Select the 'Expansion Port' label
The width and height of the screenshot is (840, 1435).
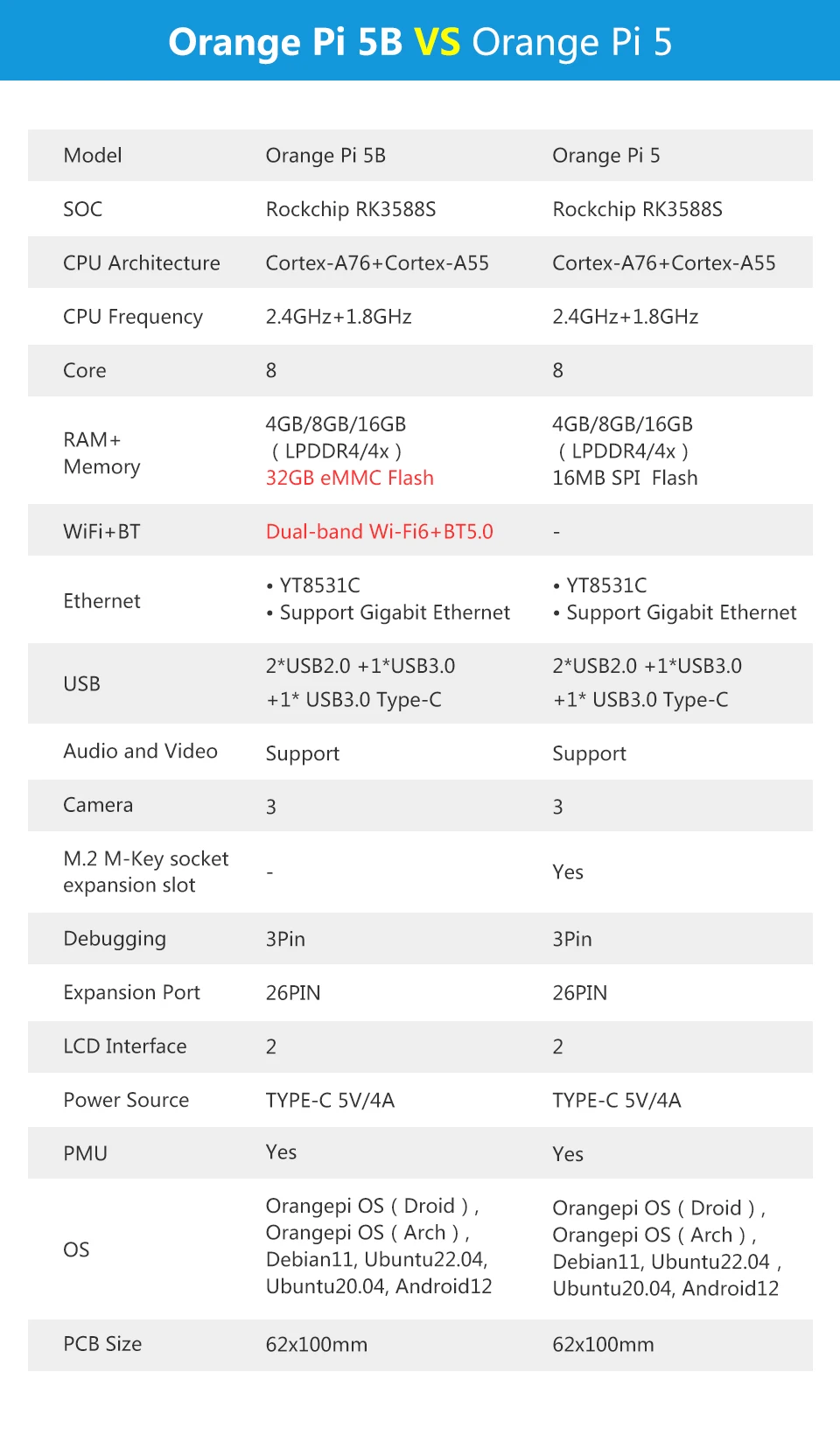coord(131,992)
